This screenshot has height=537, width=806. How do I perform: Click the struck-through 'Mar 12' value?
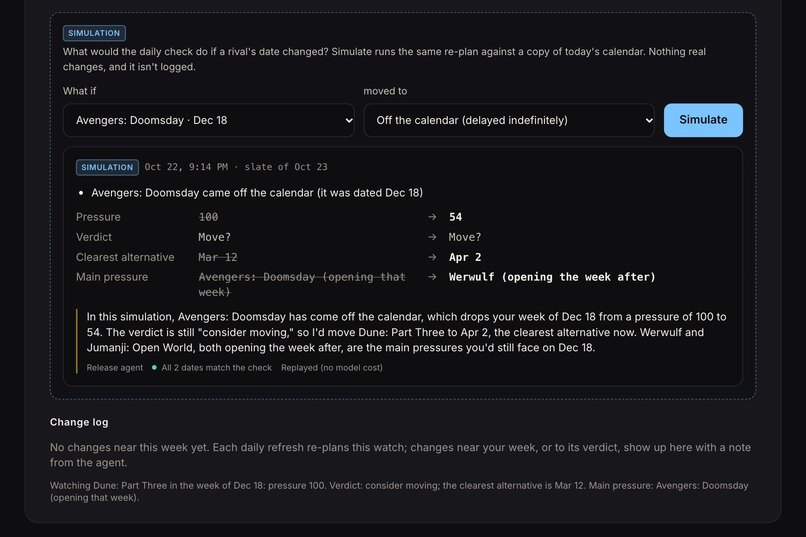coord(218,257)
